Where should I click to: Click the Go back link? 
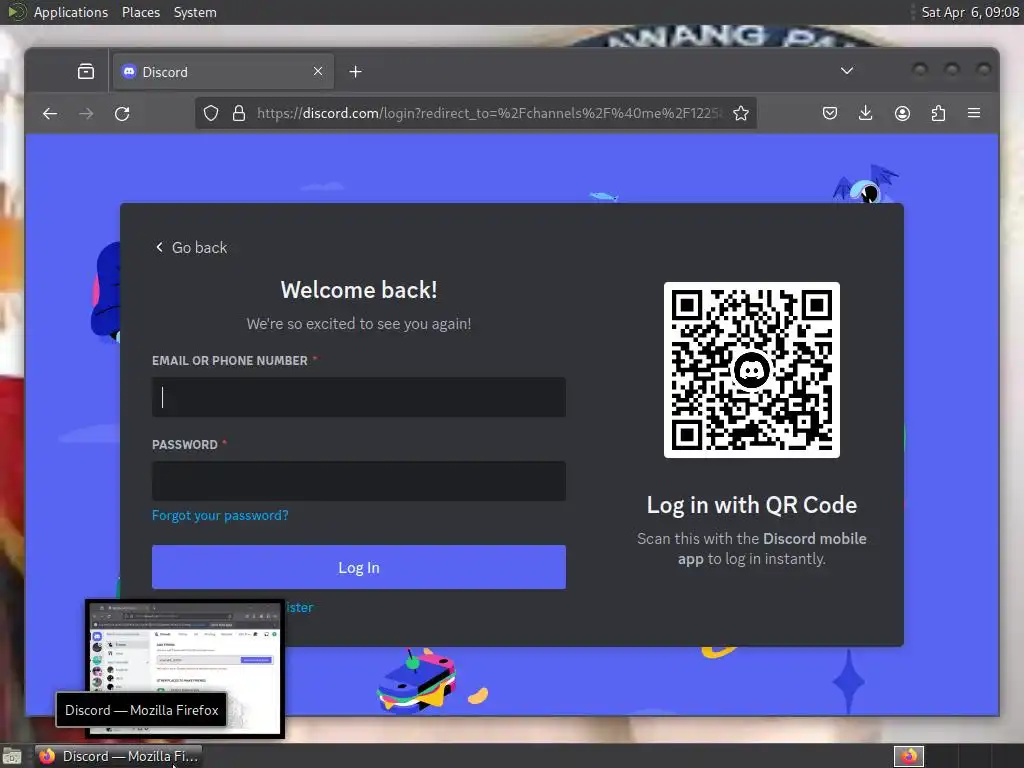(191, 248)
